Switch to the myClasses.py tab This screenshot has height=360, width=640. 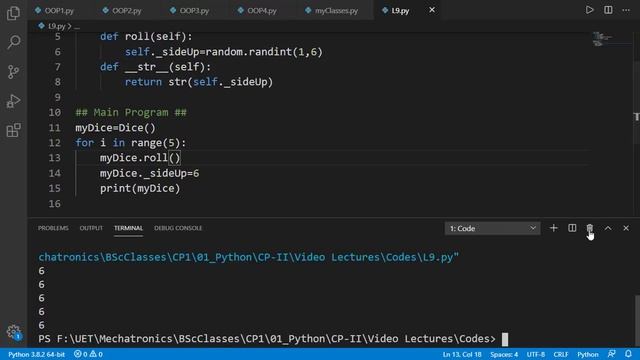[332, 11]
